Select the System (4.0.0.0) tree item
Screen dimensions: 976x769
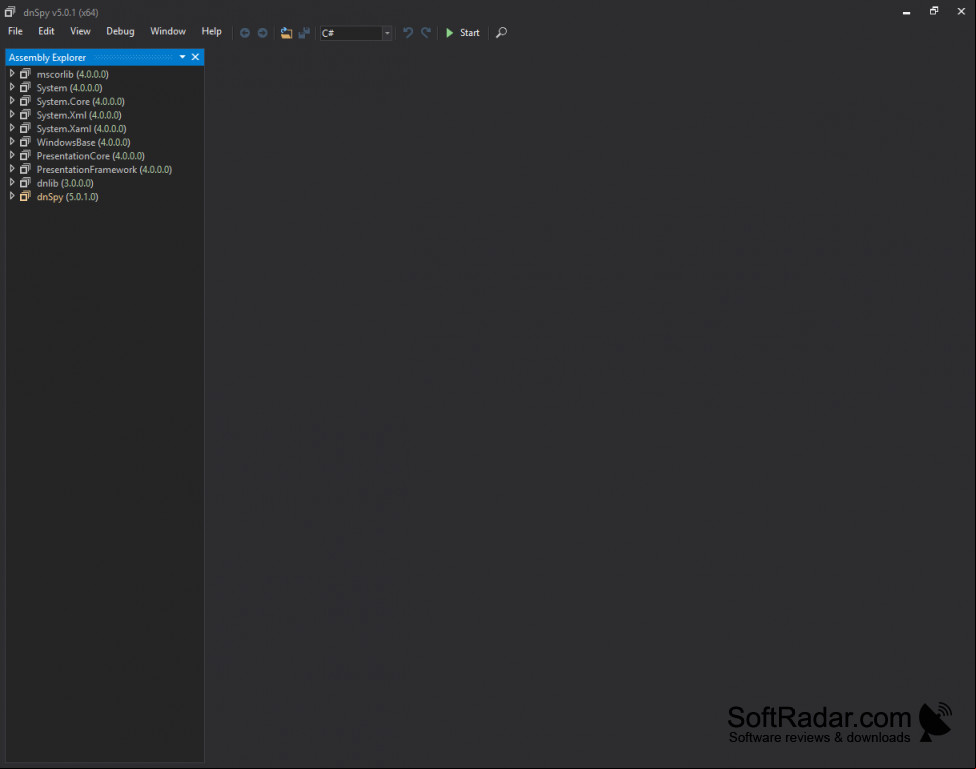pyautogui.click(x=69, y=88)
